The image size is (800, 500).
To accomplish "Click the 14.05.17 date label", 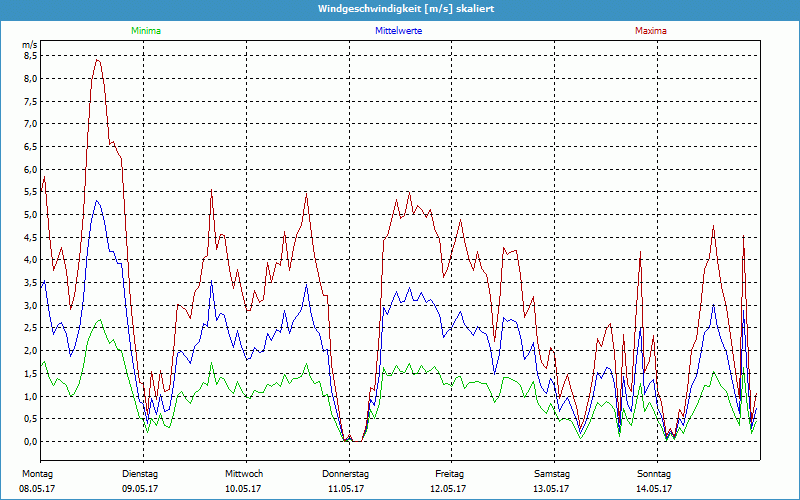I will pos(654,489).
